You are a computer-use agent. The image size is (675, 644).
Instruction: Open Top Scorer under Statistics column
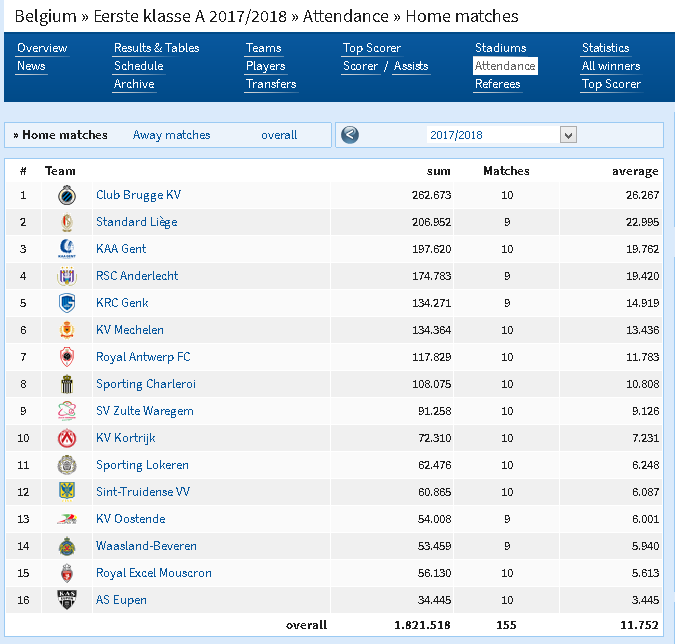pyautogui.click(x=611, y=84)
